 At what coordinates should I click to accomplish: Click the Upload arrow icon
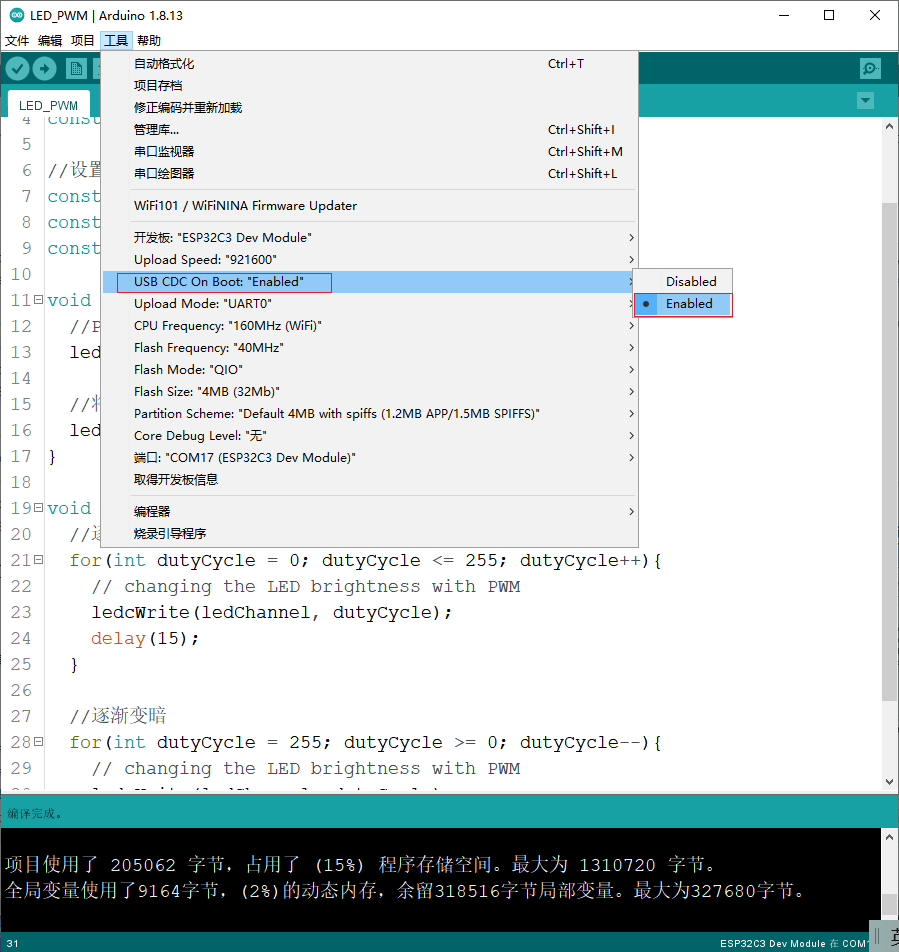[44, 69]
